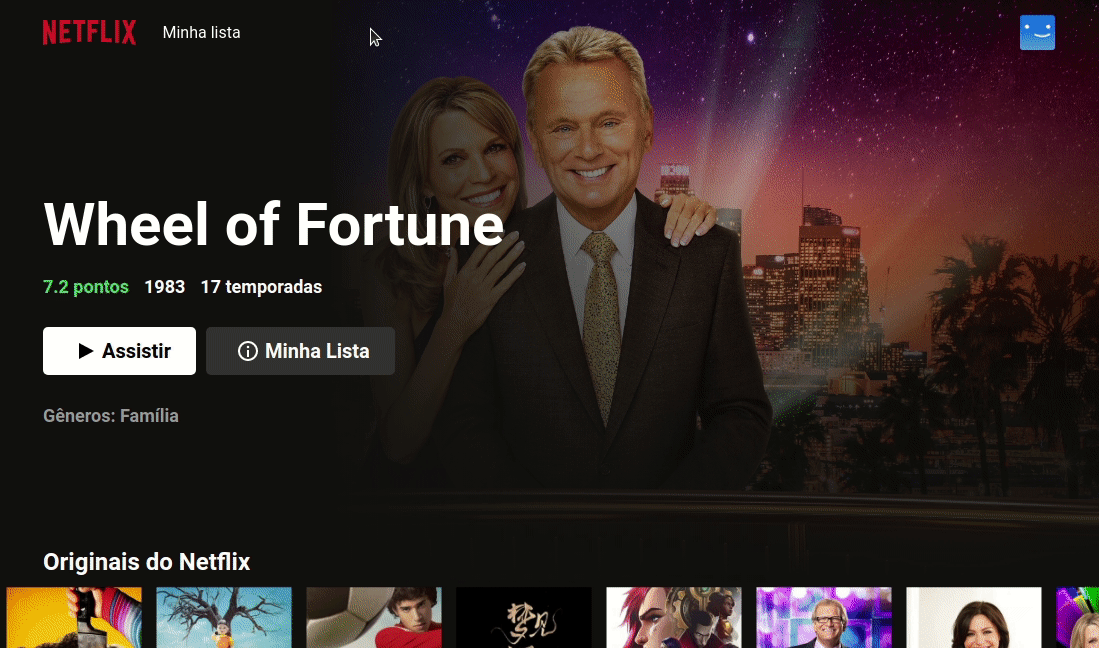Open the black thumbnail with Chinese calligraphy
The image size is (1099, 648).
524,618
